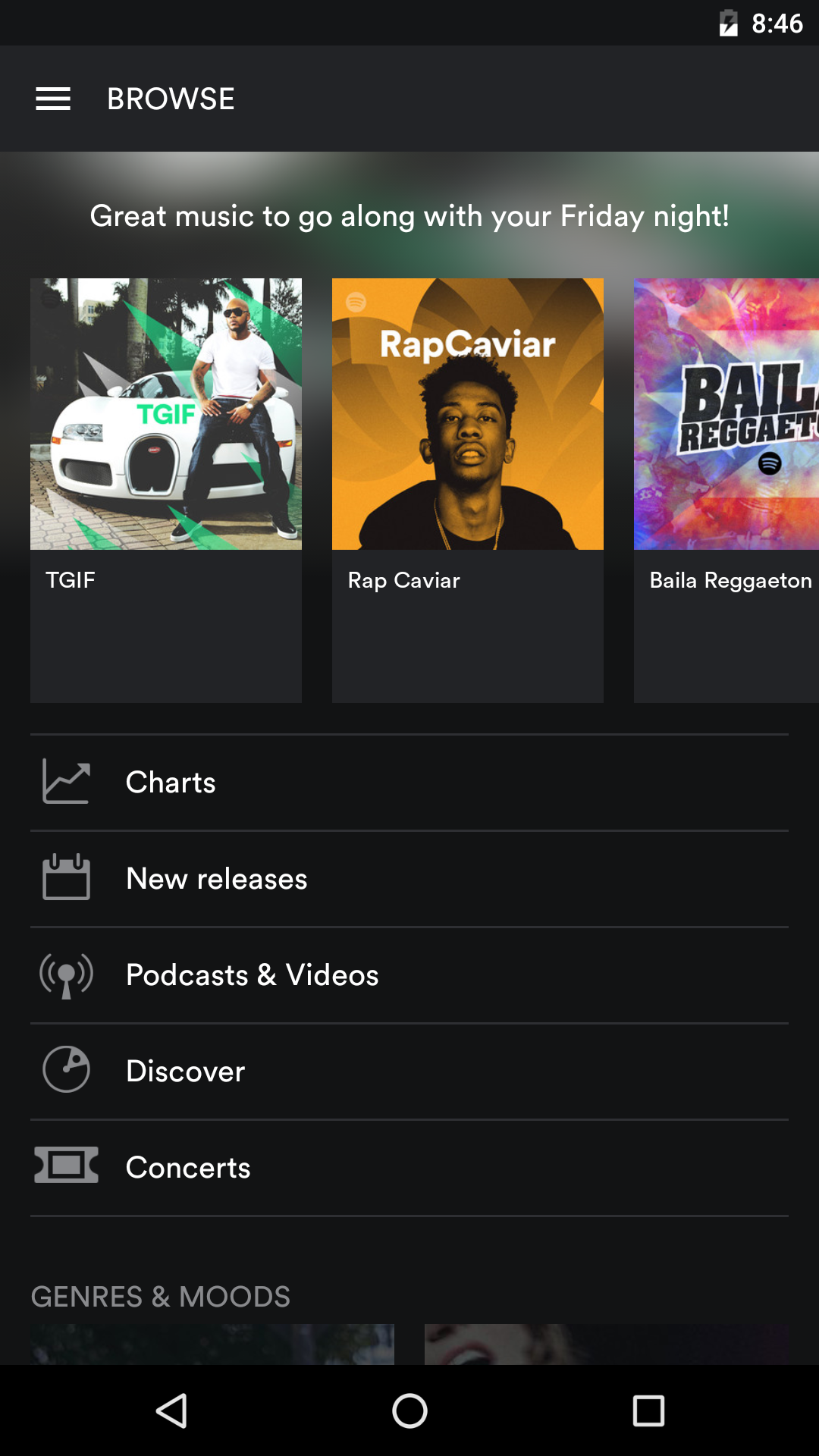Open the Charts menu entry

coord(171,783)
